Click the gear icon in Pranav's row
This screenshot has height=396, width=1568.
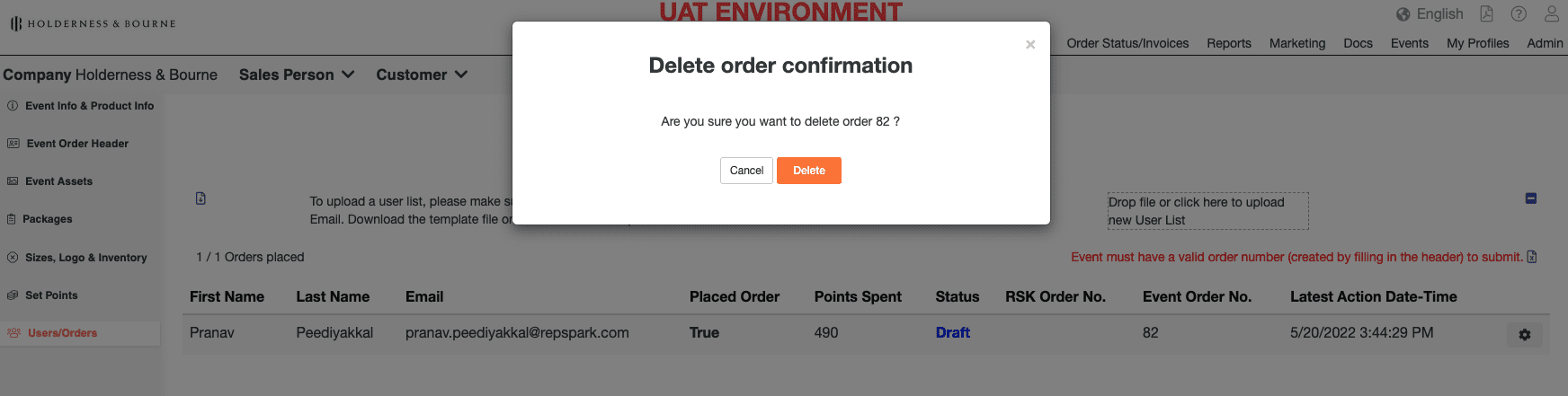(1525, 335)
